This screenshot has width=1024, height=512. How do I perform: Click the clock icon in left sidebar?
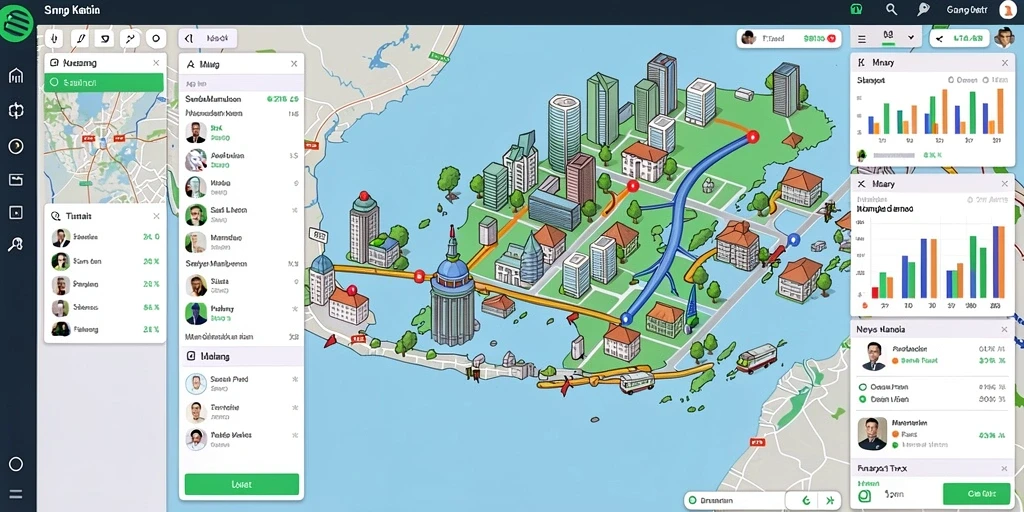16,146
